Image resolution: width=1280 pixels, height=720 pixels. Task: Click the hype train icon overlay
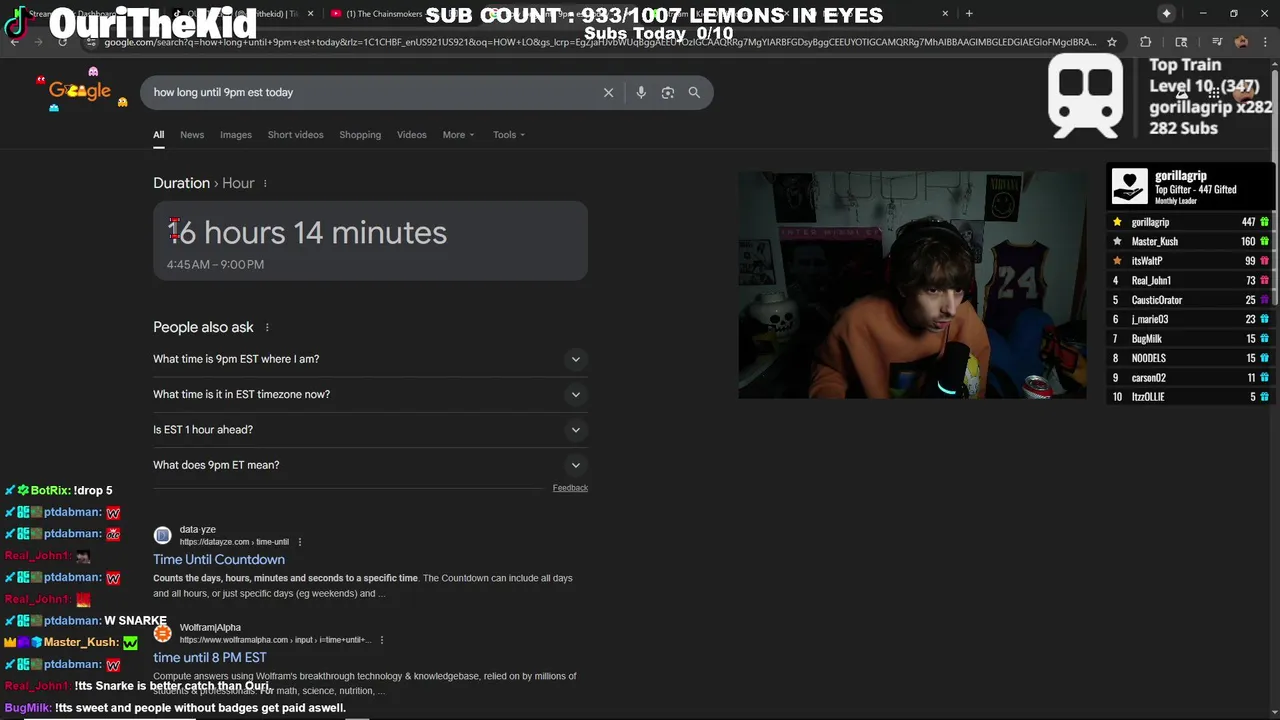[1086, 96]
